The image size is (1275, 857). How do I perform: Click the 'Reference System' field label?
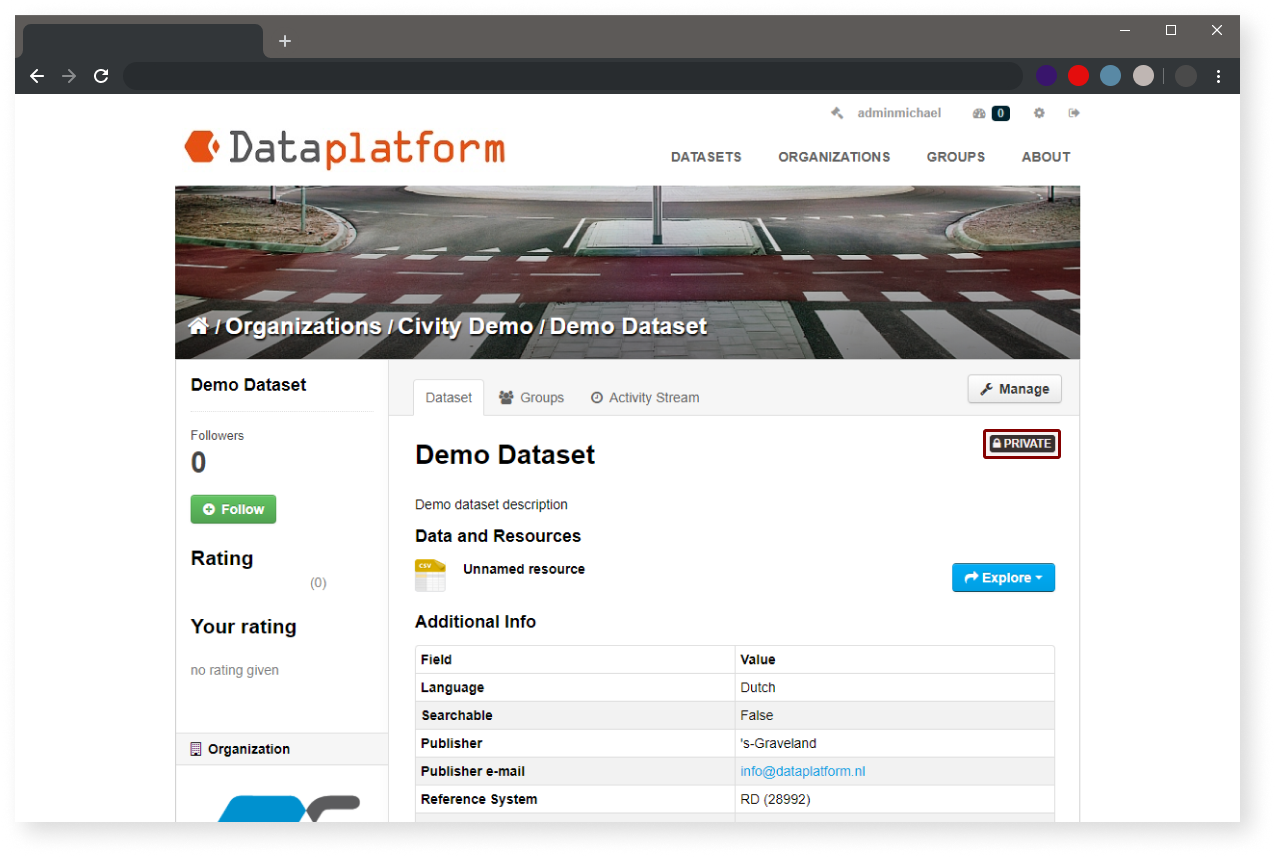point(479,799)
